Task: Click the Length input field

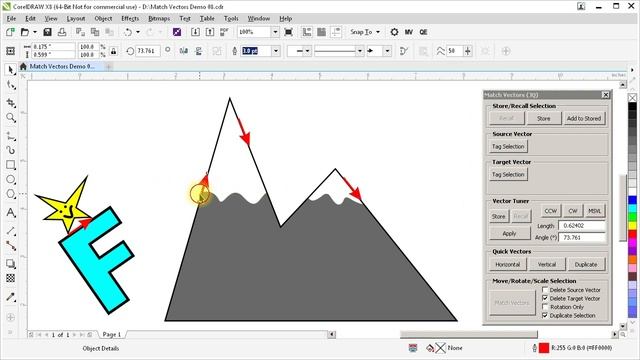Action: tap(582, 225)
